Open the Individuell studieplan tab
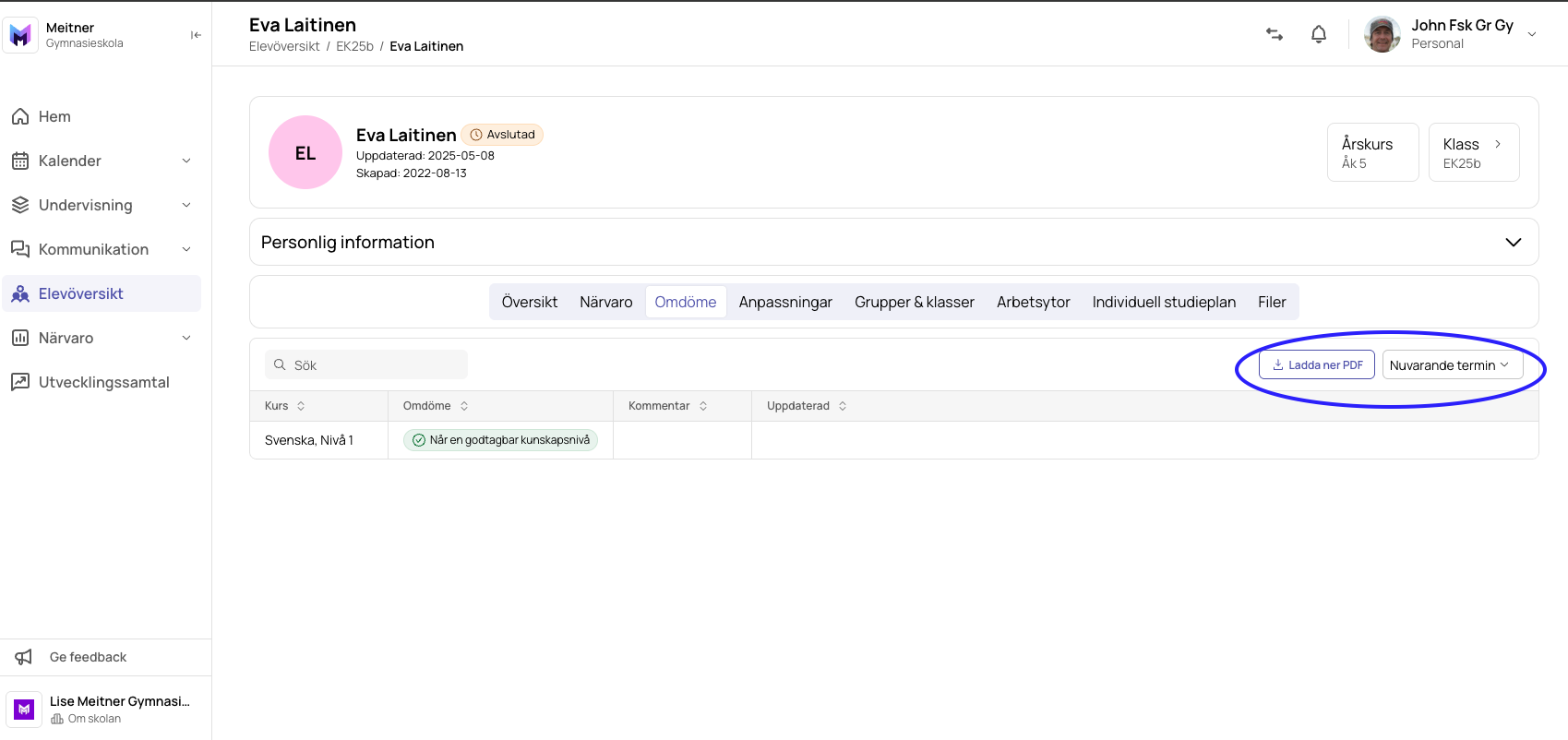This screenshot has height=740, width=1568. pyautogui.click(x=1164, y=302)
